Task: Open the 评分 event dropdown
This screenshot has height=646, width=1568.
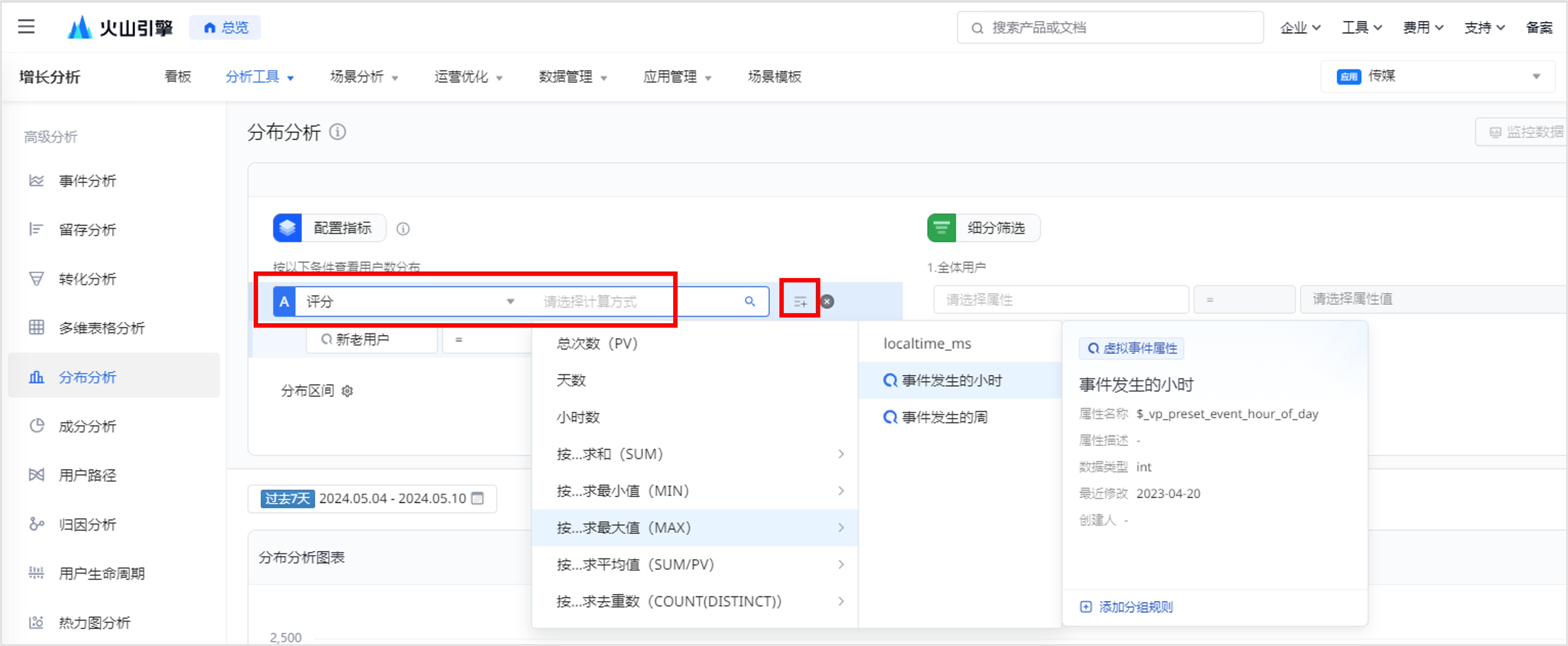Action: pos(410,302)
